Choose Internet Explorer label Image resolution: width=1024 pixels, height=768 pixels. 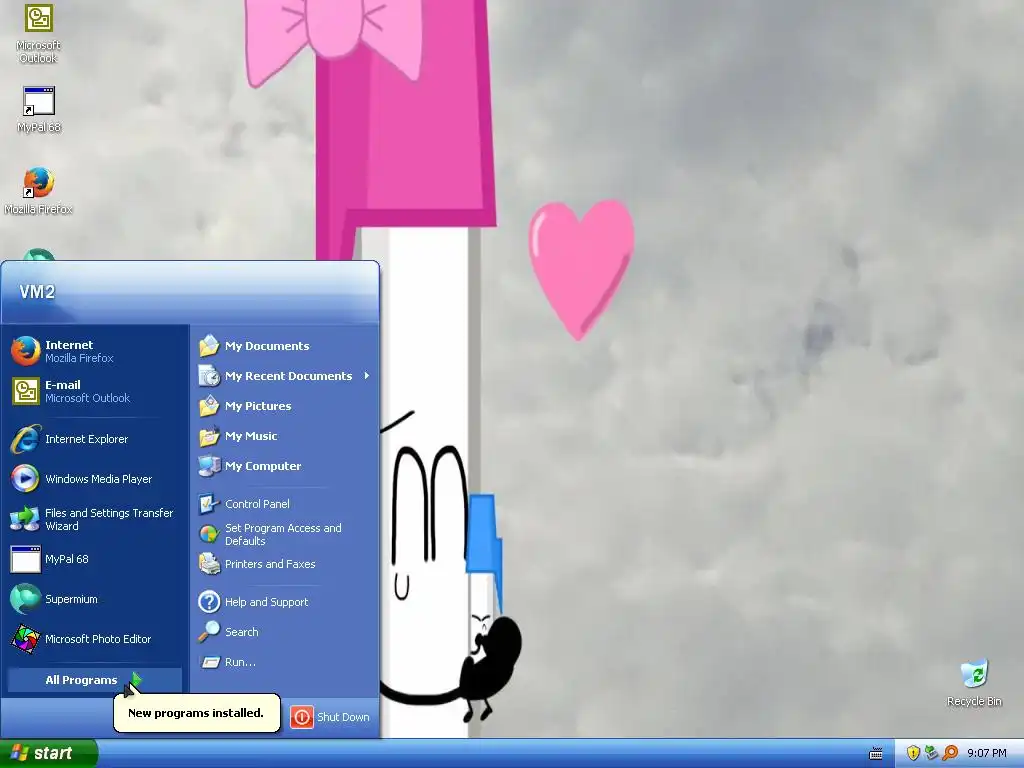86,439
